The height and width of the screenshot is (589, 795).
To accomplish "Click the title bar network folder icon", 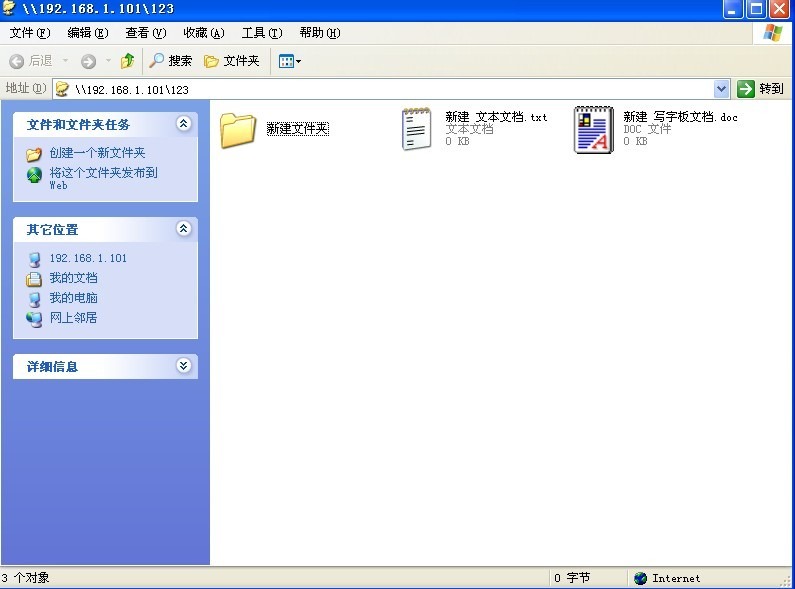I will click(x=9, y=8).
